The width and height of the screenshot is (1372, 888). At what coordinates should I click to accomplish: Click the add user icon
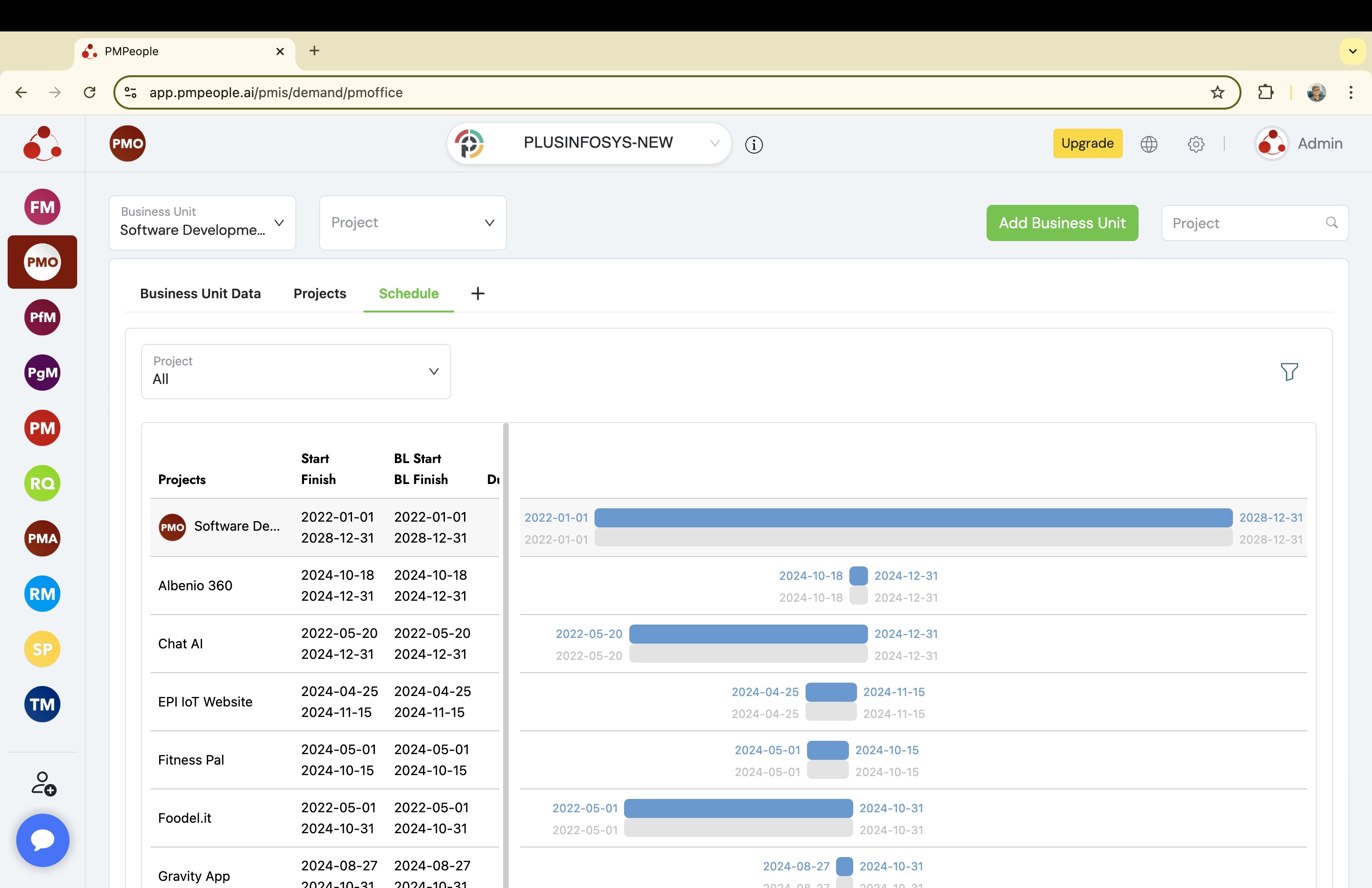[x=43, y=784]
